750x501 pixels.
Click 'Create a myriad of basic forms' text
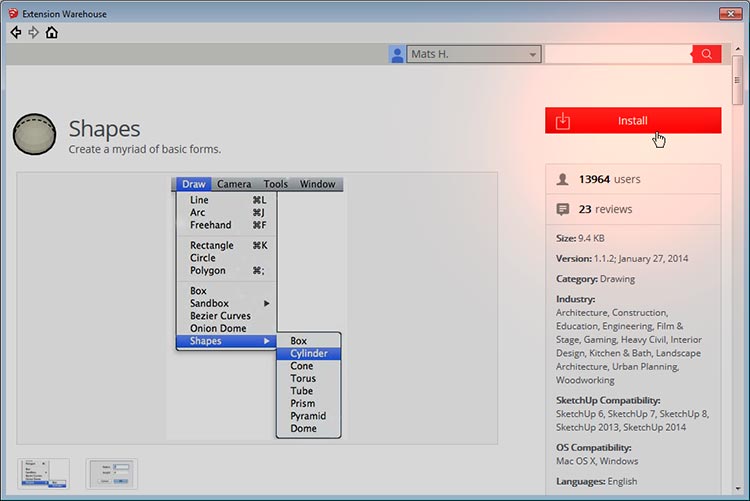[x=145, y=149]
